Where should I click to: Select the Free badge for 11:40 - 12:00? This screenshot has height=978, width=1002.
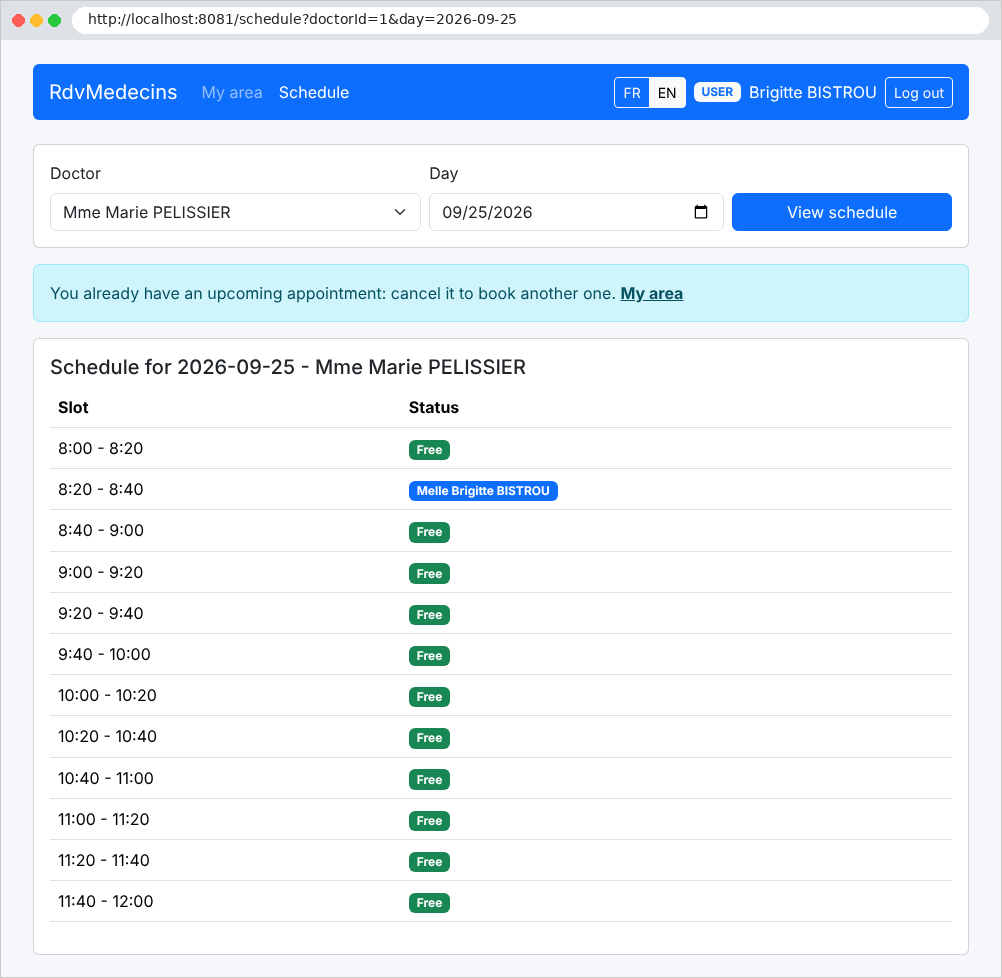pos(429,903)
